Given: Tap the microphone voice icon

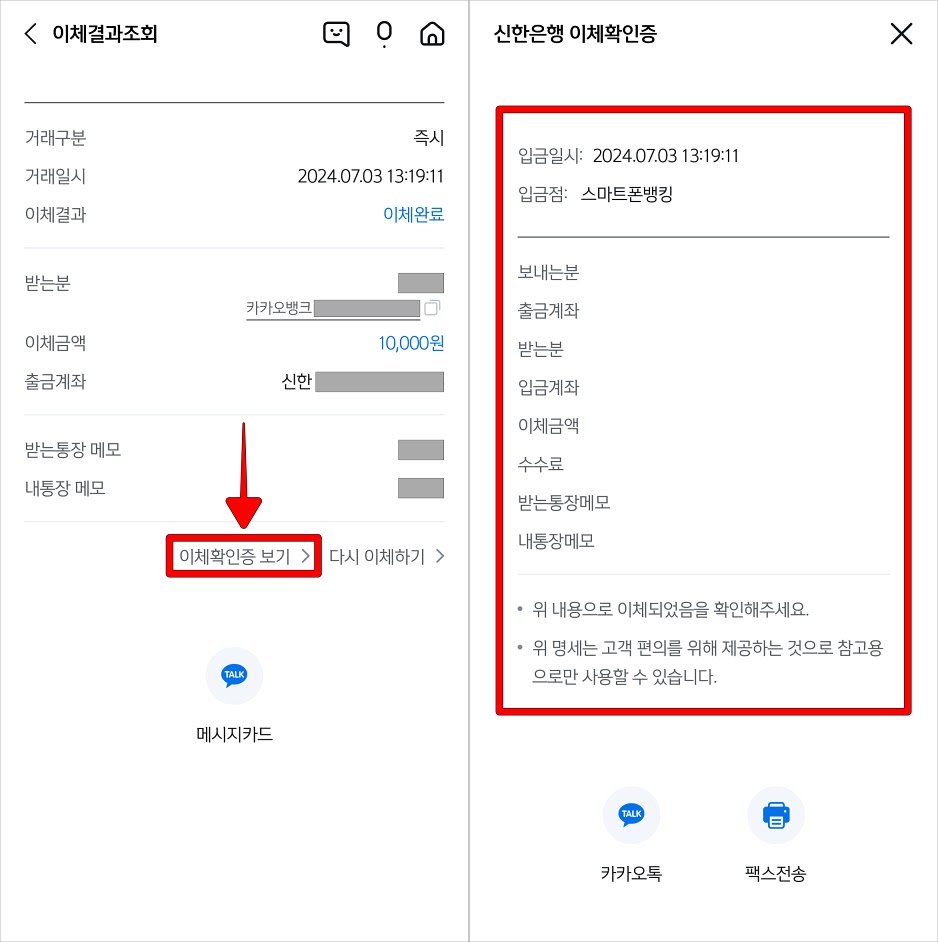Looking at the screenshot, I should (384, 34).
